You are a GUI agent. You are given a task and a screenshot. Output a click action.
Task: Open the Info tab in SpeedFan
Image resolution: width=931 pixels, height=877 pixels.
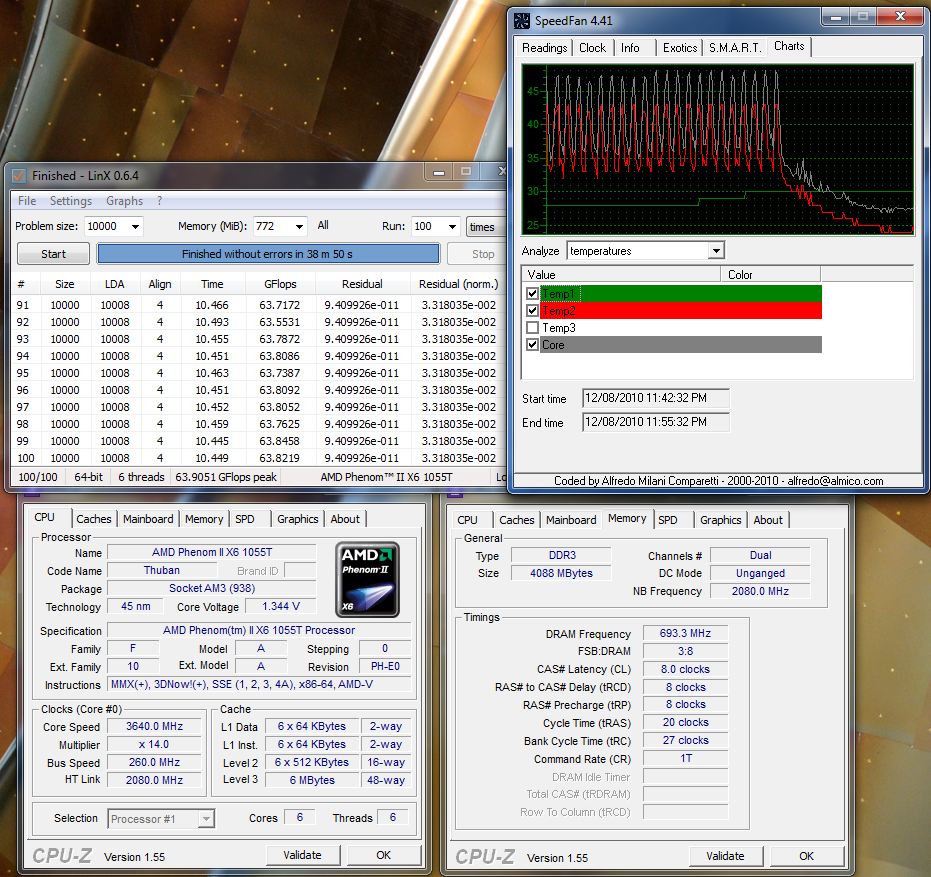coord(630,48)
